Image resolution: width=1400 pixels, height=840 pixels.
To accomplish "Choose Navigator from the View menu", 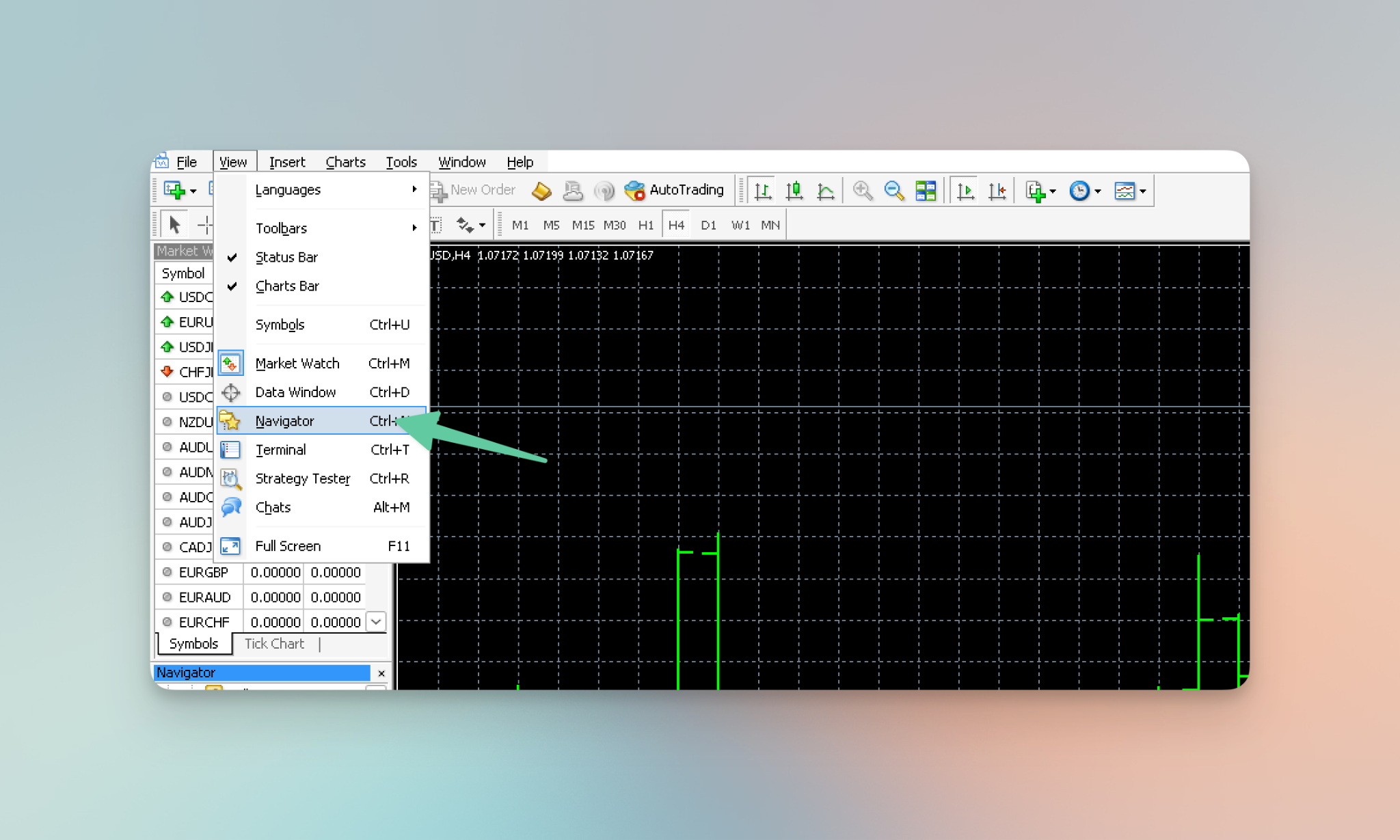I will [285, 421].
